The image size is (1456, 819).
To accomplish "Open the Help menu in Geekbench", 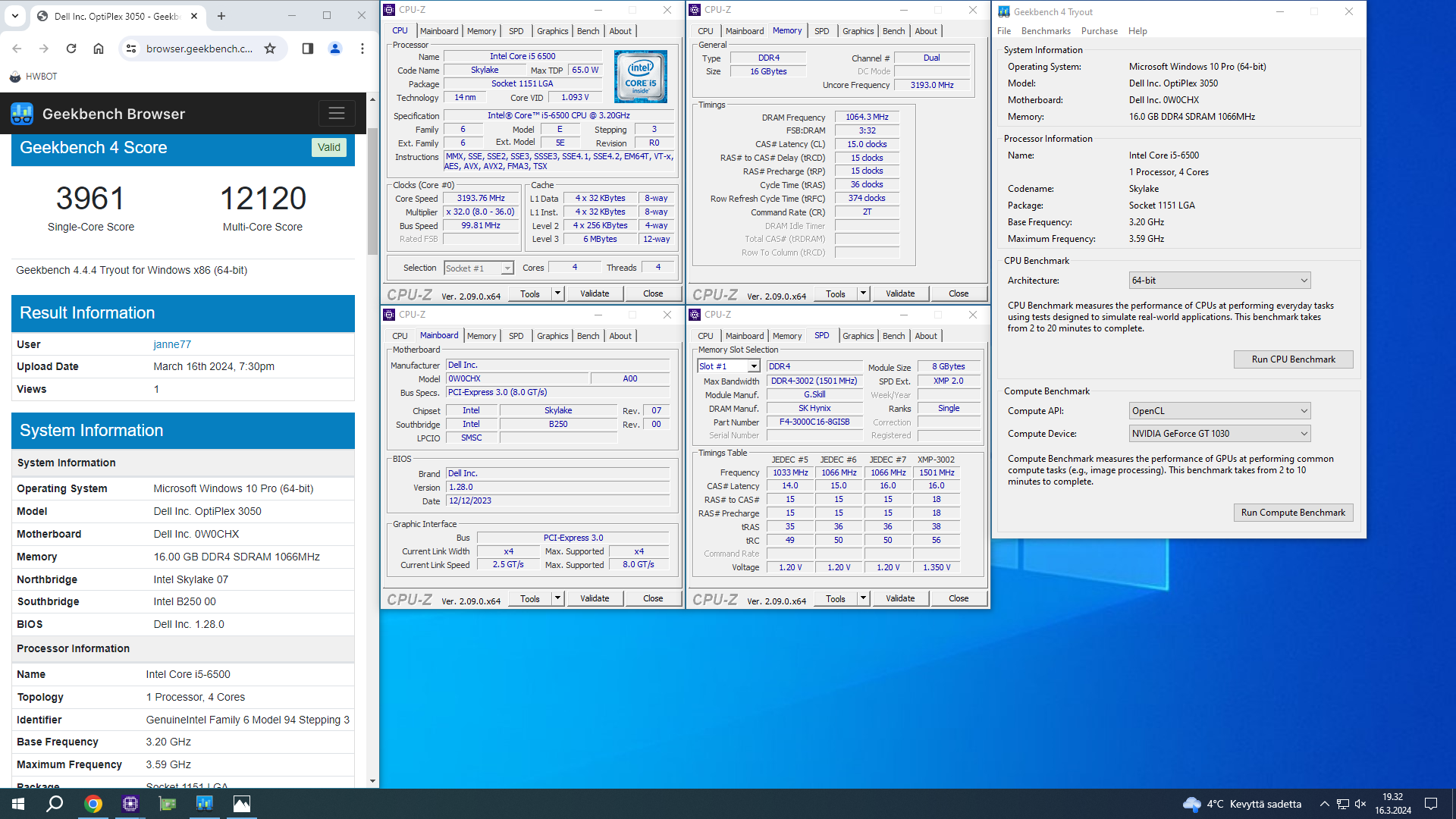I will (x=1137, y=31).
